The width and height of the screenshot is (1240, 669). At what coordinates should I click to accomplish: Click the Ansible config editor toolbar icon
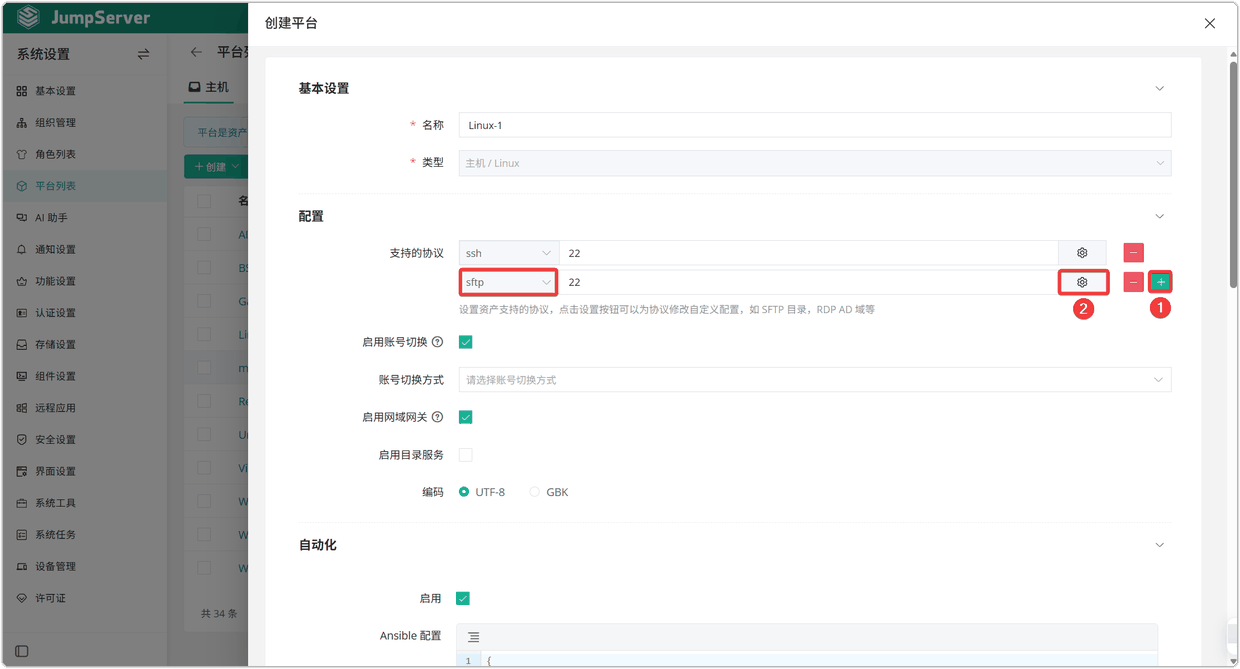473,637
